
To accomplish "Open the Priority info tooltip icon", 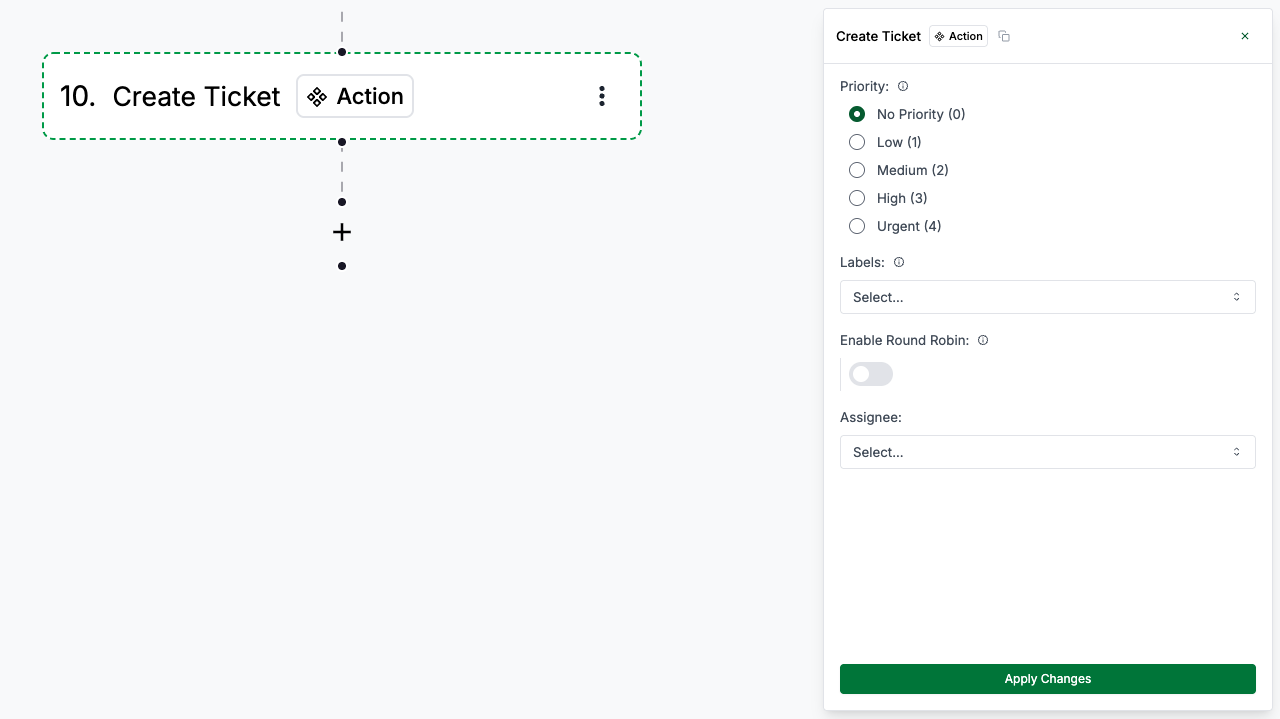I will tap(903, 86).
